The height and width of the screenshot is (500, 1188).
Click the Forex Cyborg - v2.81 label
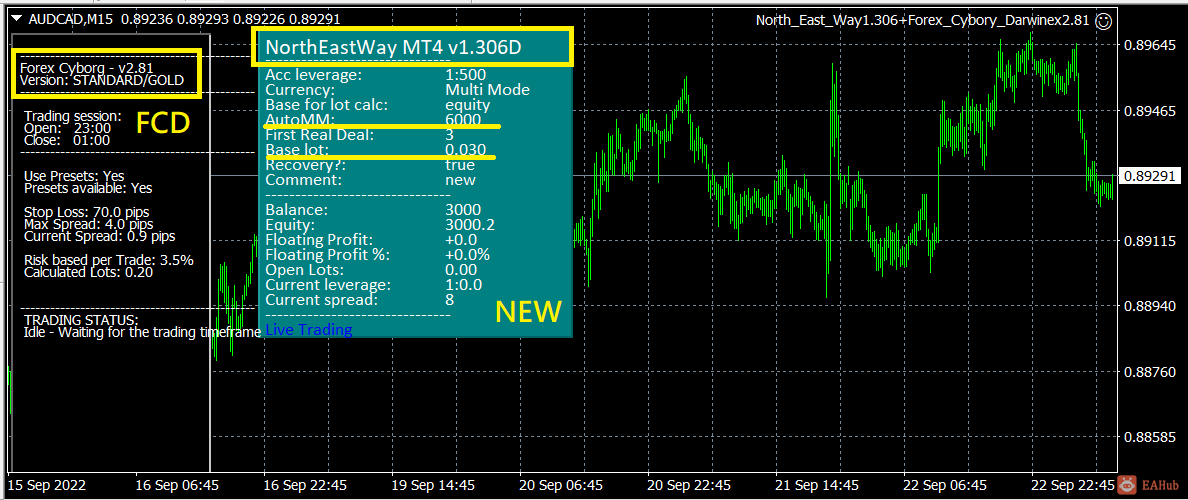(x=87, y=67)
